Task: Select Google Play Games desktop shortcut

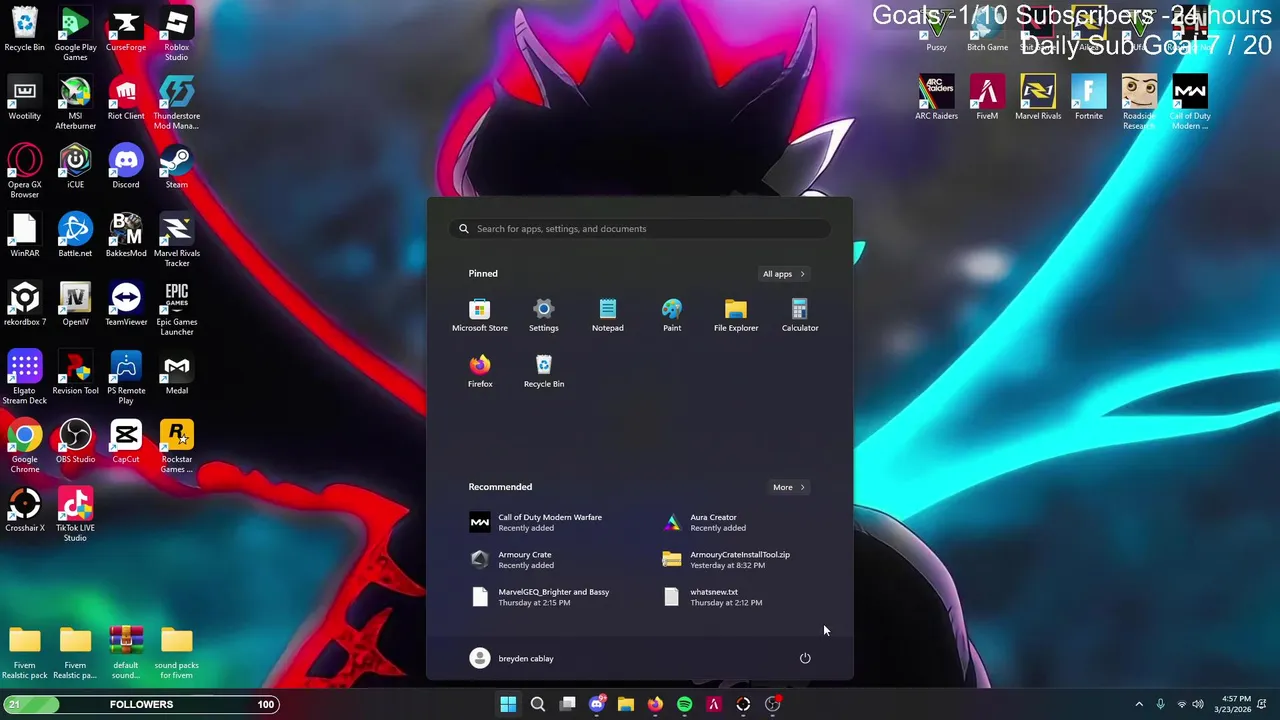Action: pos(75,34)
